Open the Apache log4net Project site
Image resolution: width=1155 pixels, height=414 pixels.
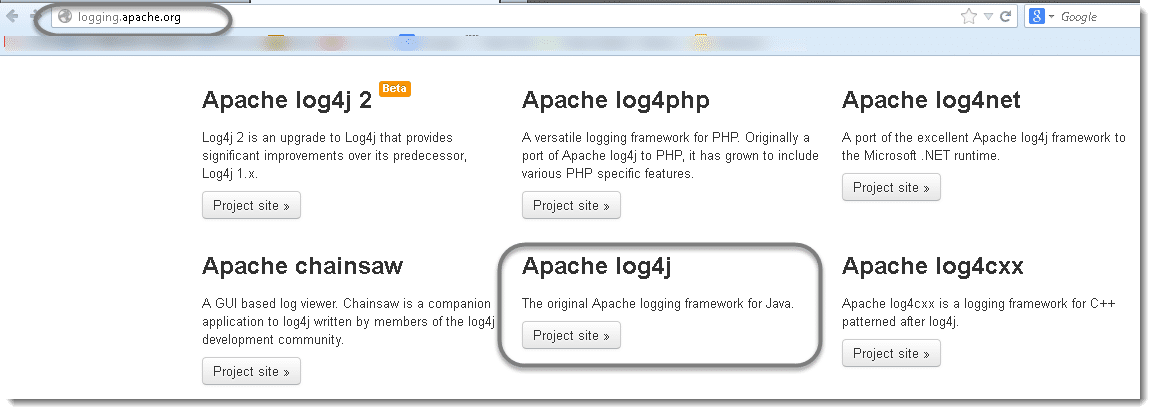pos(891,187)
